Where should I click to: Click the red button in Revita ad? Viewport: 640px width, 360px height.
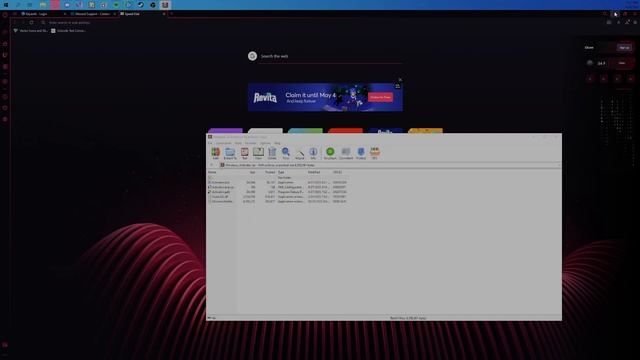pyautogui.click(x=380, y=97)
